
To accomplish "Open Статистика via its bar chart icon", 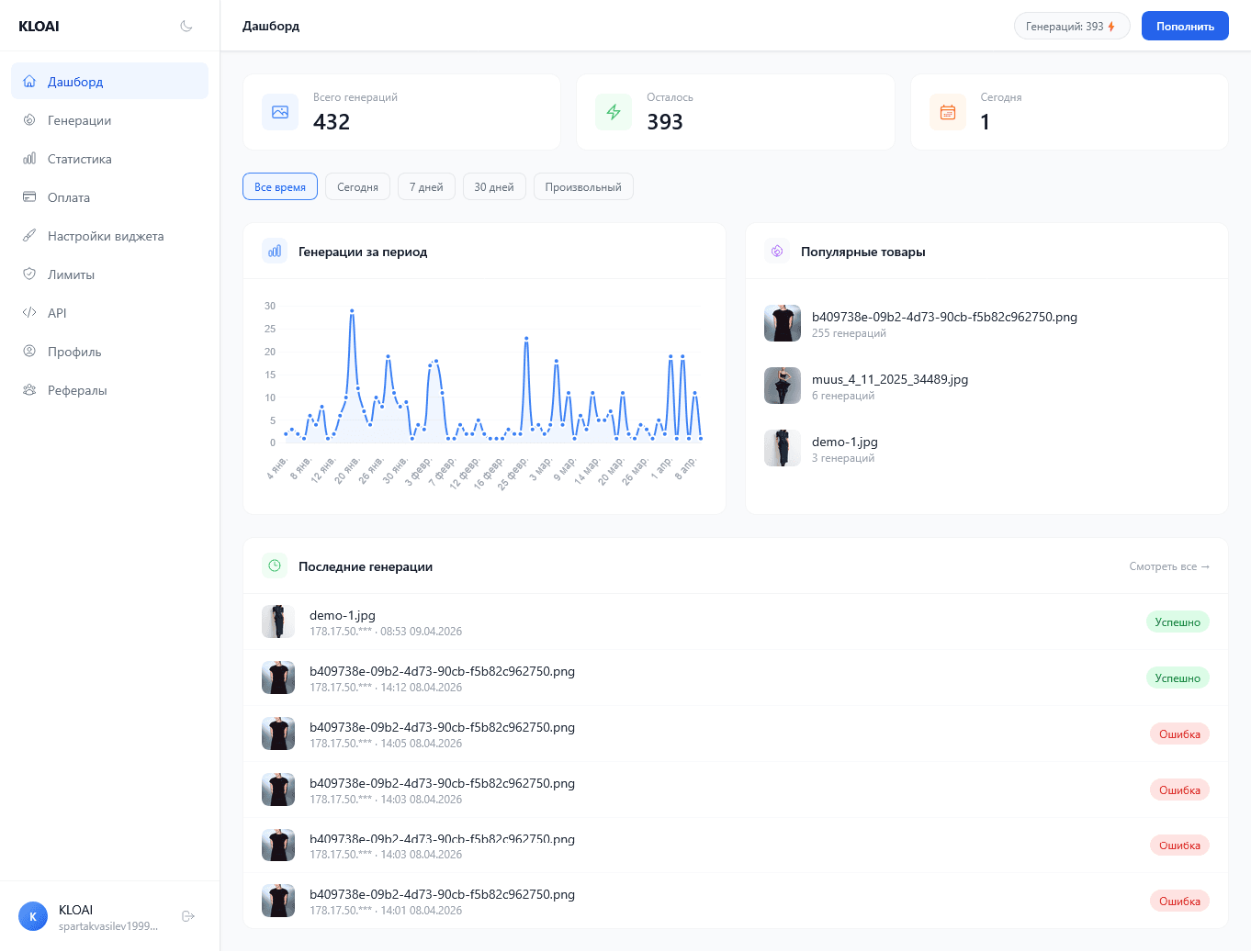I will coord(29,159).
